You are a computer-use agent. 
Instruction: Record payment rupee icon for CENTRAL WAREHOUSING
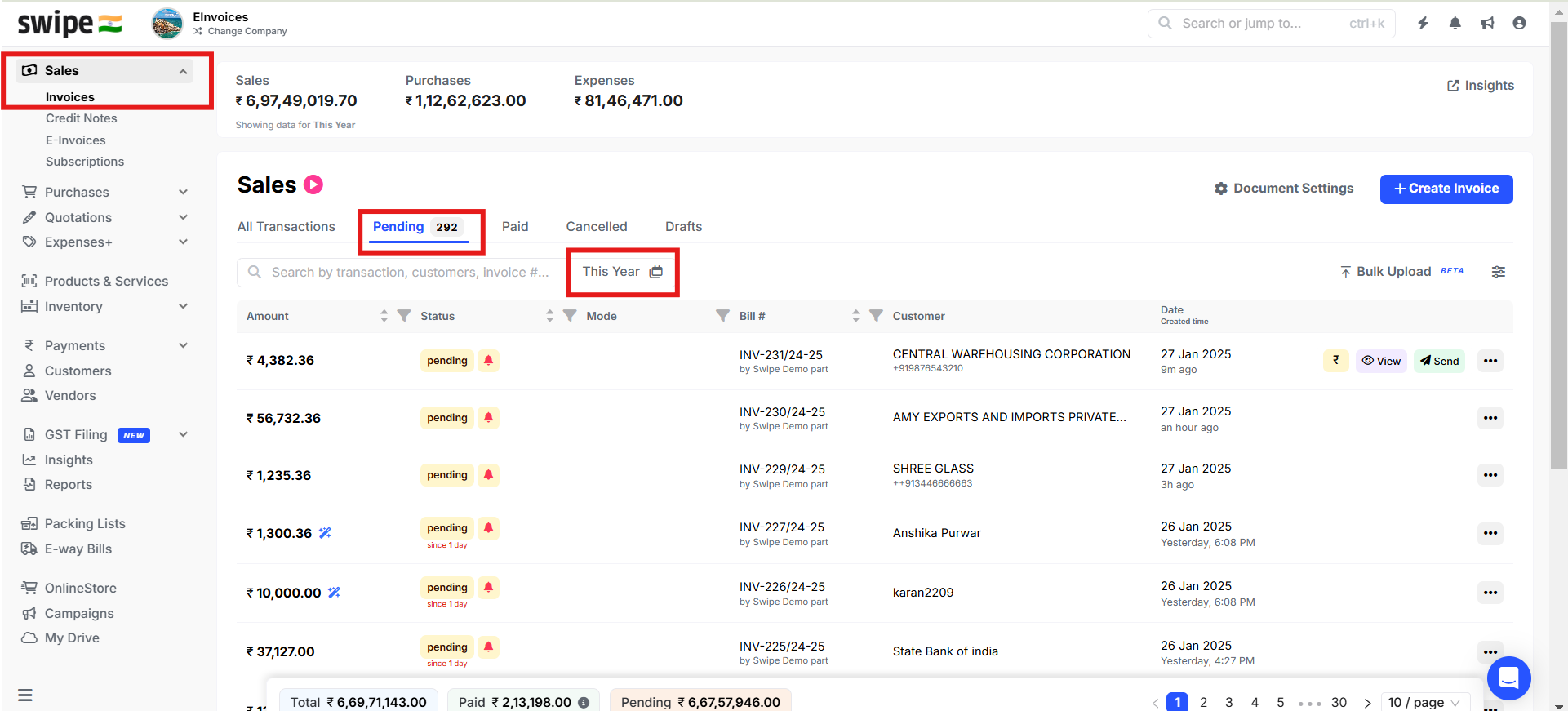pos(1336,360)
